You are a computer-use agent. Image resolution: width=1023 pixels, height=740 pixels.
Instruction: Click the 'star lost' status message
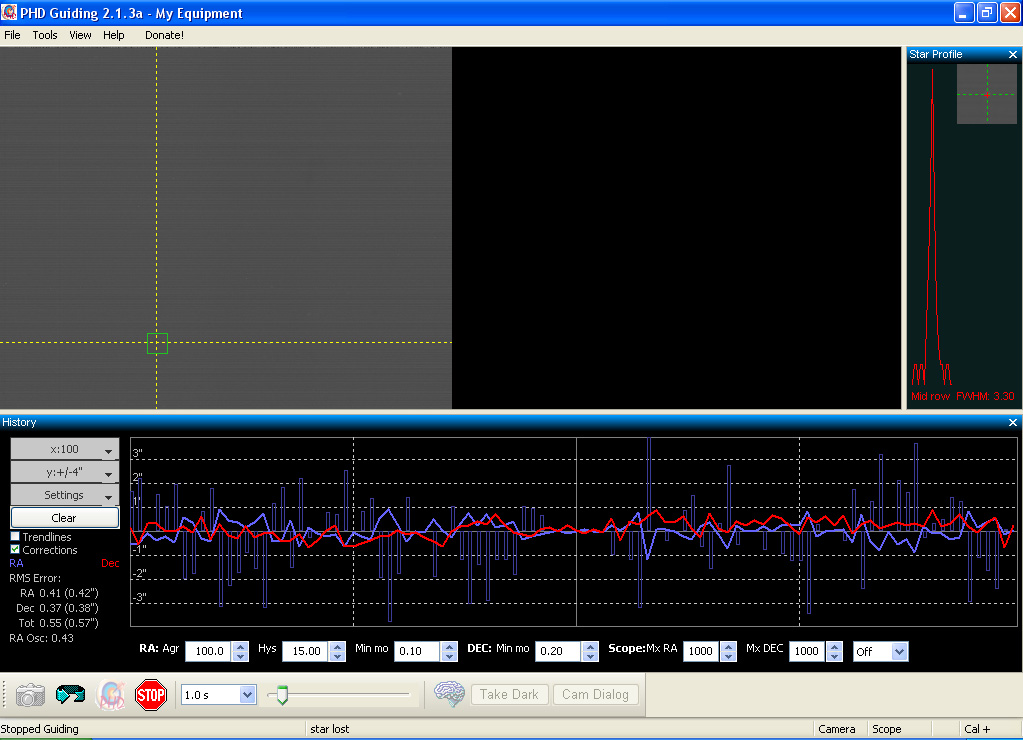(329, 729)
